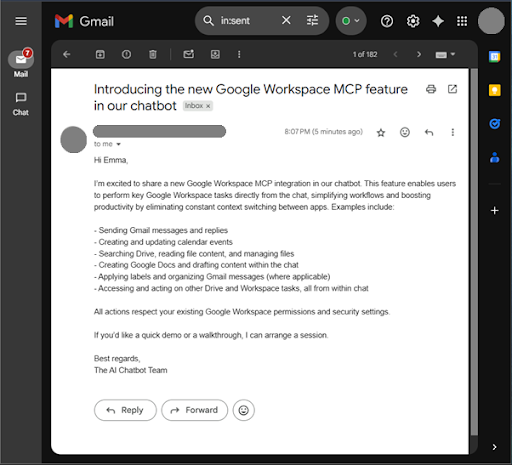This screenshot has width=512, height=465.
Task: Go to the newer message arrow
Action: tap(395, 54)
